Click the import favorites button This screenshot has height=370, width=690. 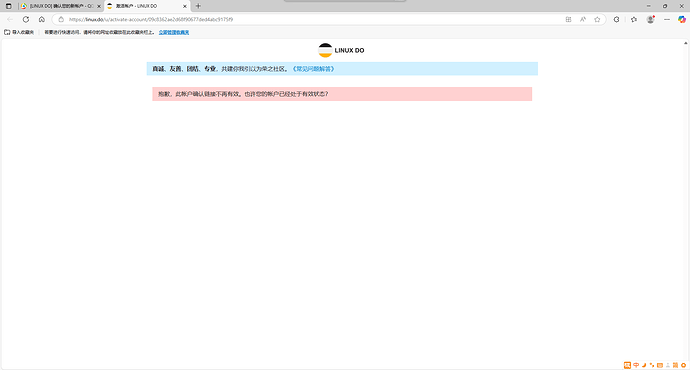pos(19,32)
